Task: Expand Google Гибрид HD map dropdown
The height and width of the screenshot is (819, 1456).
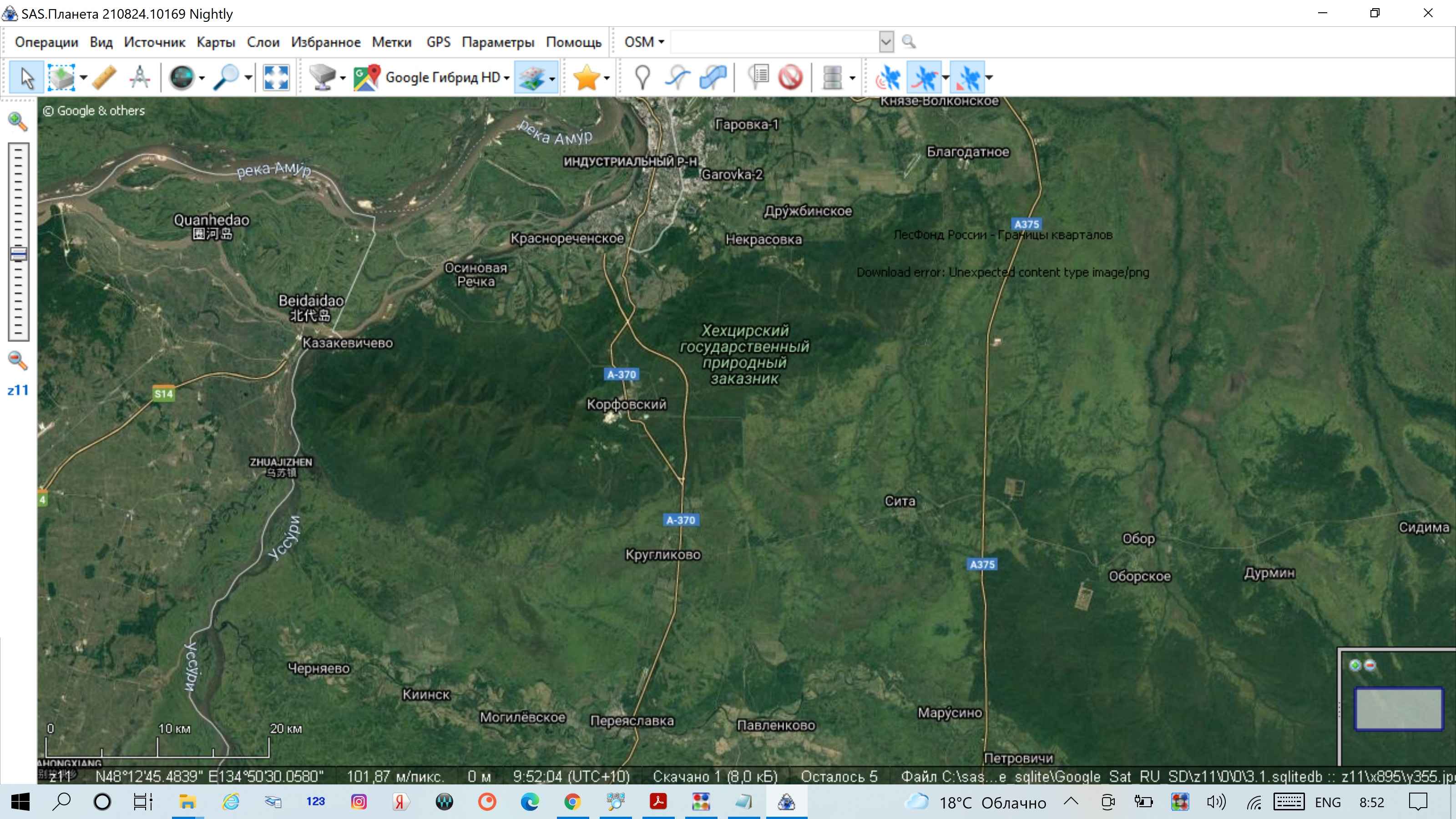Action: tap(506, 78)
